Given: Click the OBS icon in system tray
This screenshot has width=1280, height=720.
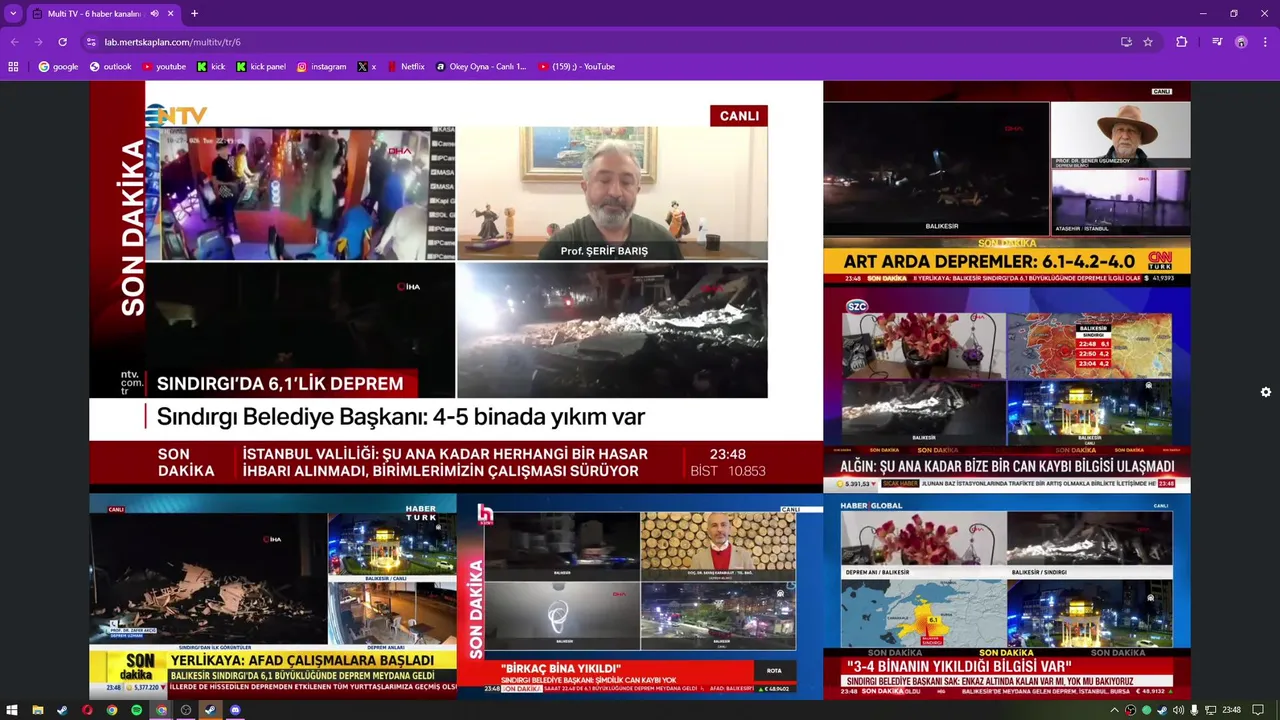Looking at the screenshot, I should [1130, 710].
